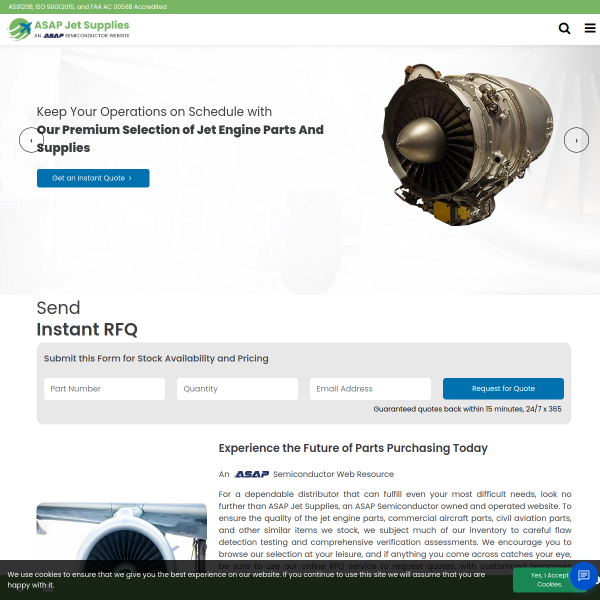This screenshot has height=600, width=600.
Task: Focus the Email Address input field
Action: [x=370, y=389]
